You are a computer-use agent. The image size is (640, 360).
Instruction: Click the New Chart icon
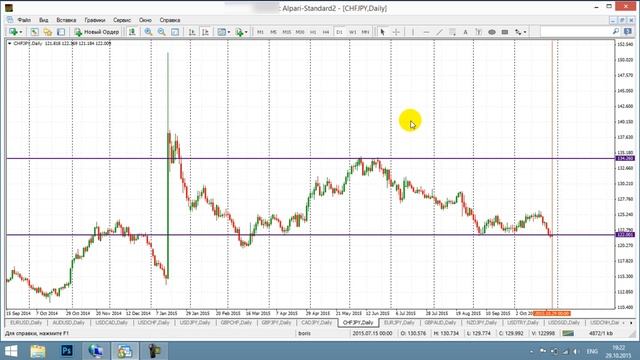13,32
